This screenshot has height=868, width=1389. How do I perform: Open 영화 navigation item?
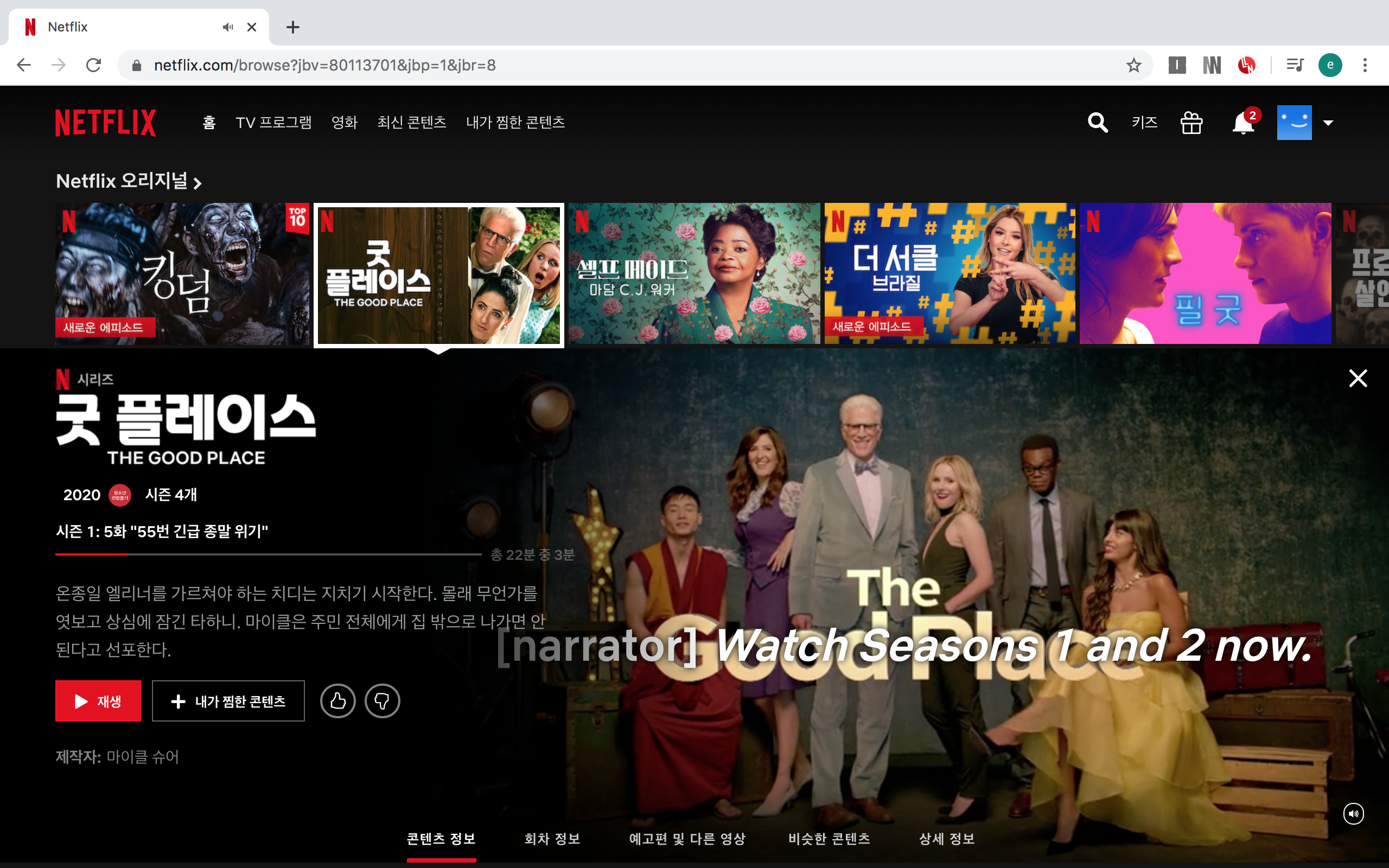[345, 122]
